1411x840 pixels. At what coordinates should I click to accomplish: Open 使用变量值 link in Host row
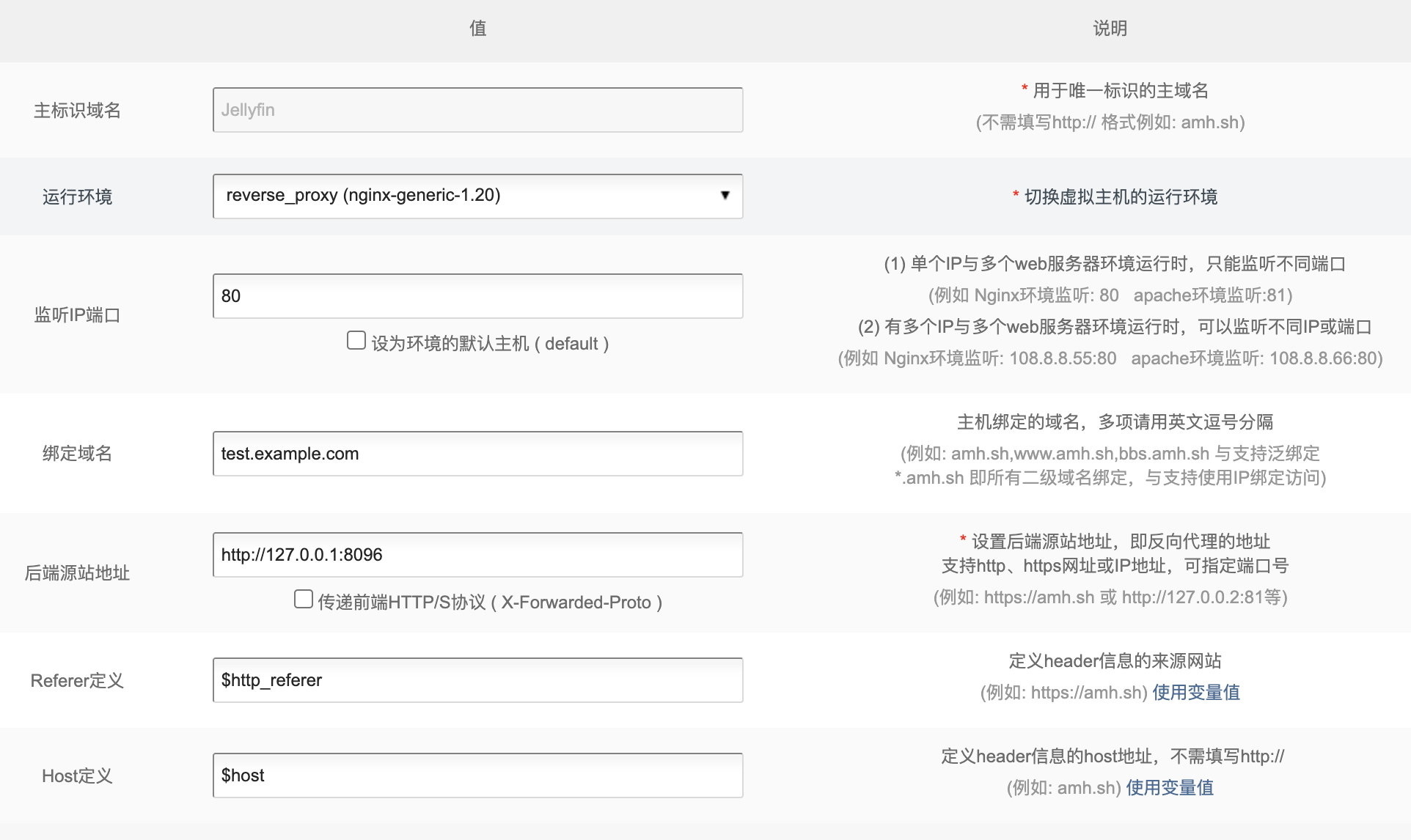click(x=1169, y=788)
